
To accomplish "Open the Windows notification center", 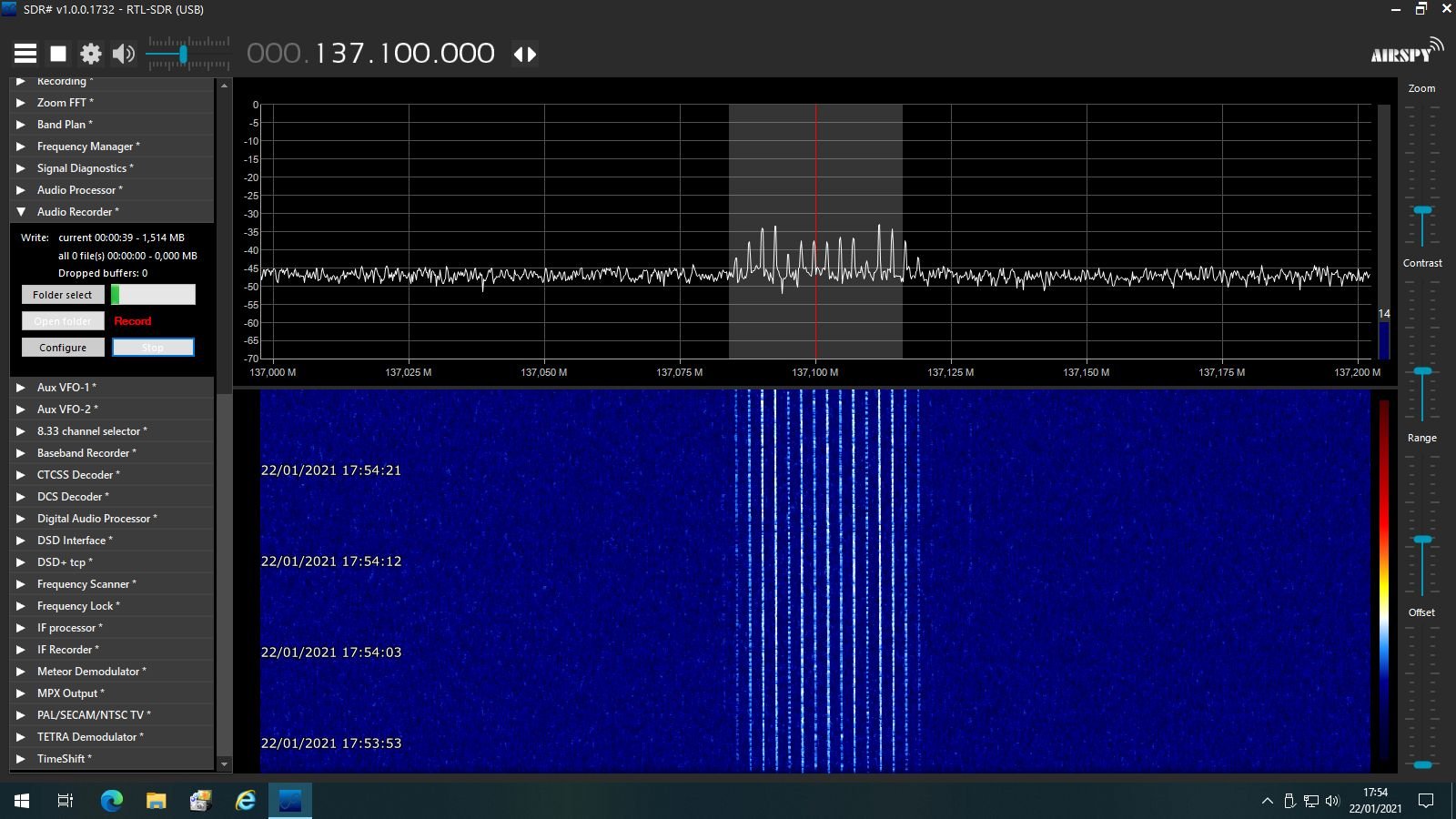I will pos(1426,801).
